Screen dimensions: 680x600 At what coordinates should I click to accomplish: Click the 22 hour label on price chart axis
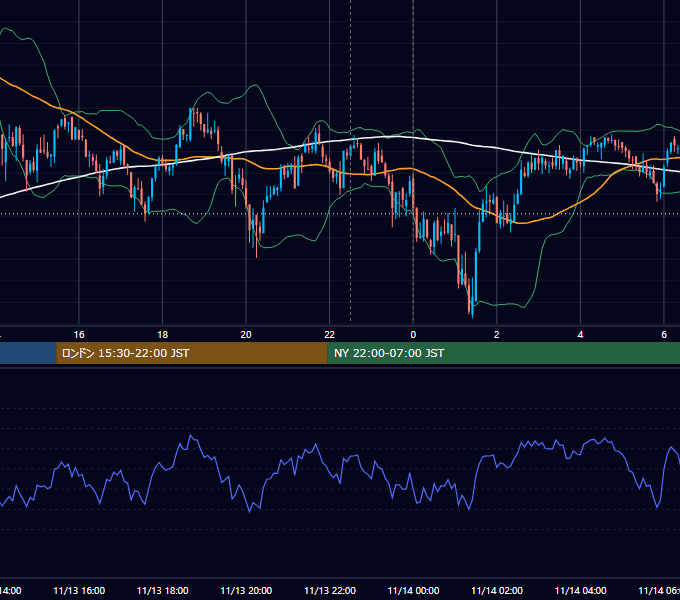tap(330, 335)
